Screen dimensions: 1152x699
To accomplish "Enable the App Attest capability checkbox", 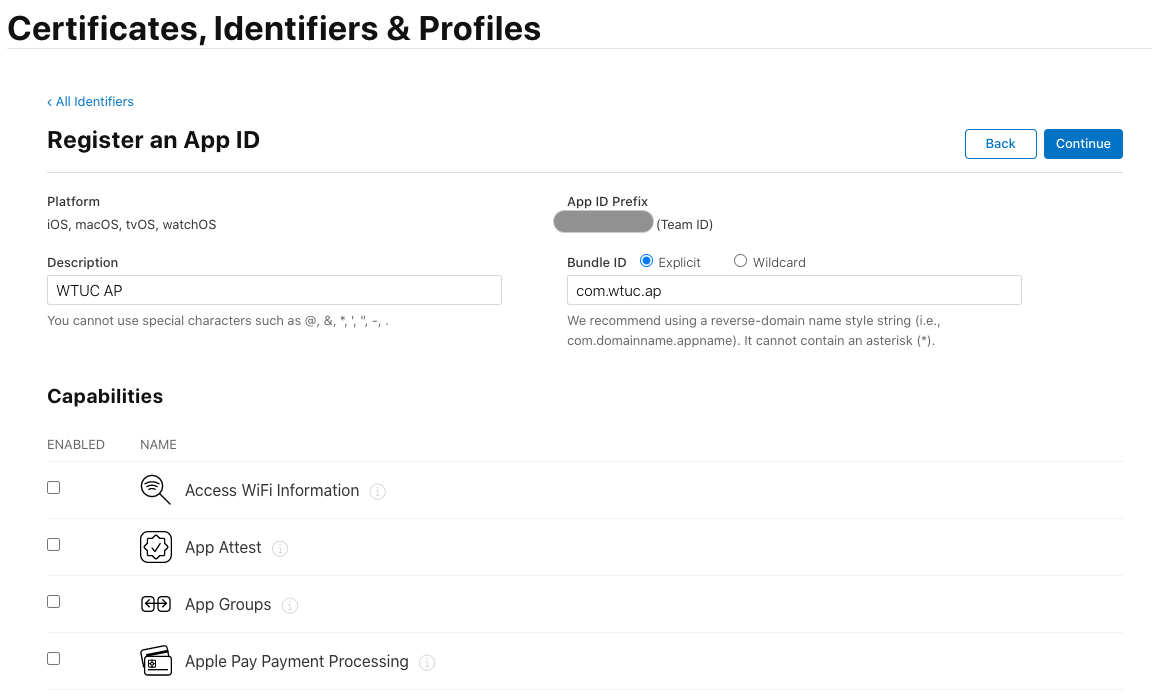I will click(54, 545).
